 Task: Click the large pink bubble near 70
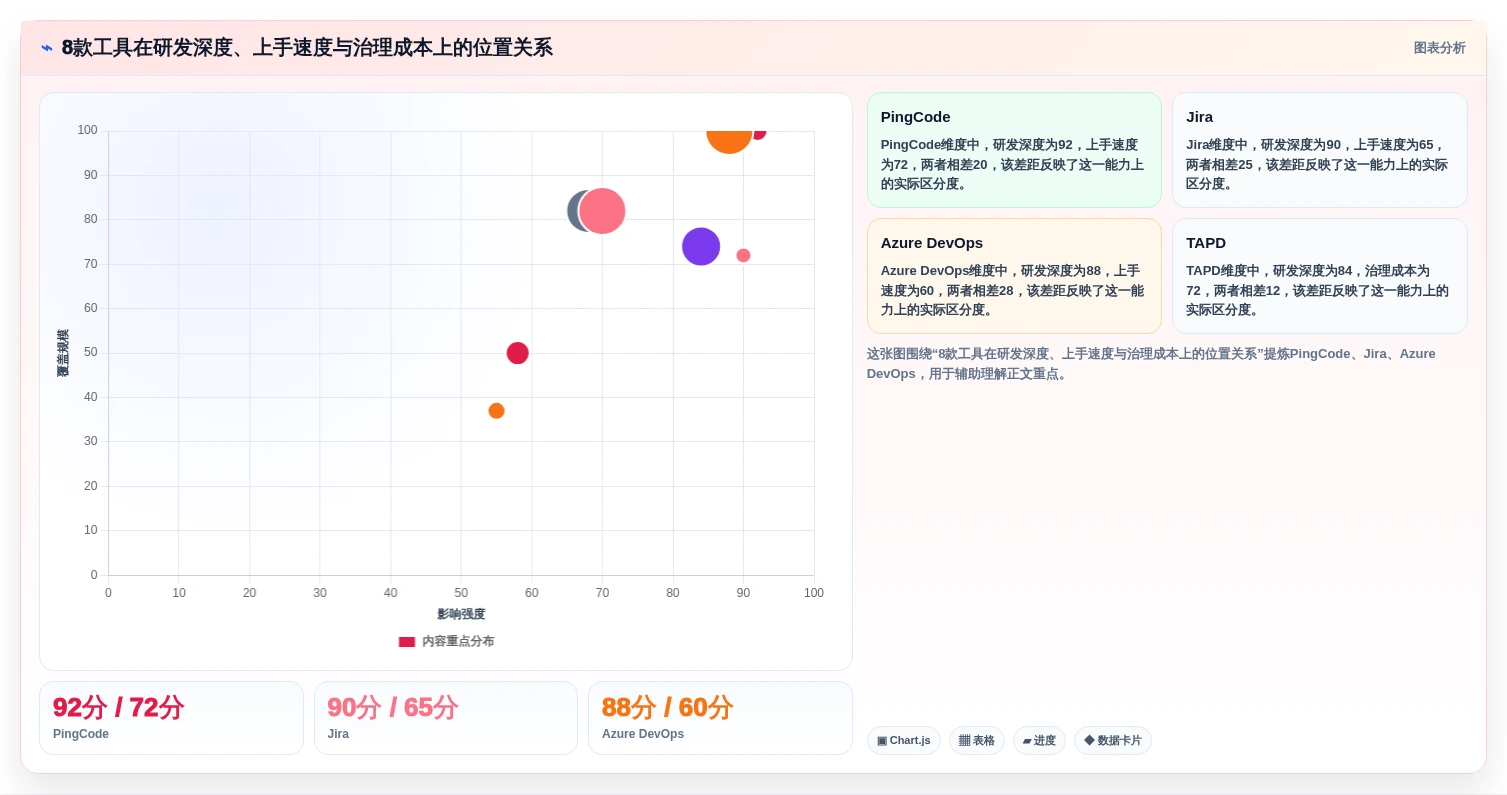(602, 211)
